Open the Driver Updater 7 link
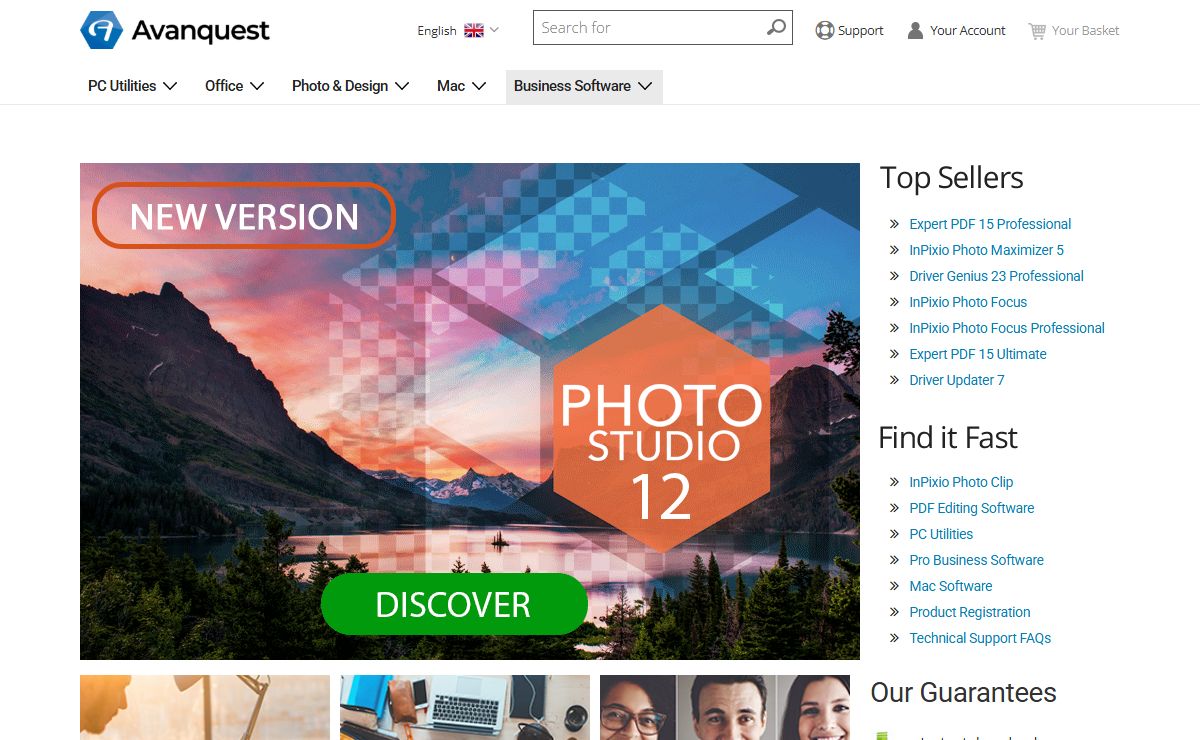 tap(957, 380)
